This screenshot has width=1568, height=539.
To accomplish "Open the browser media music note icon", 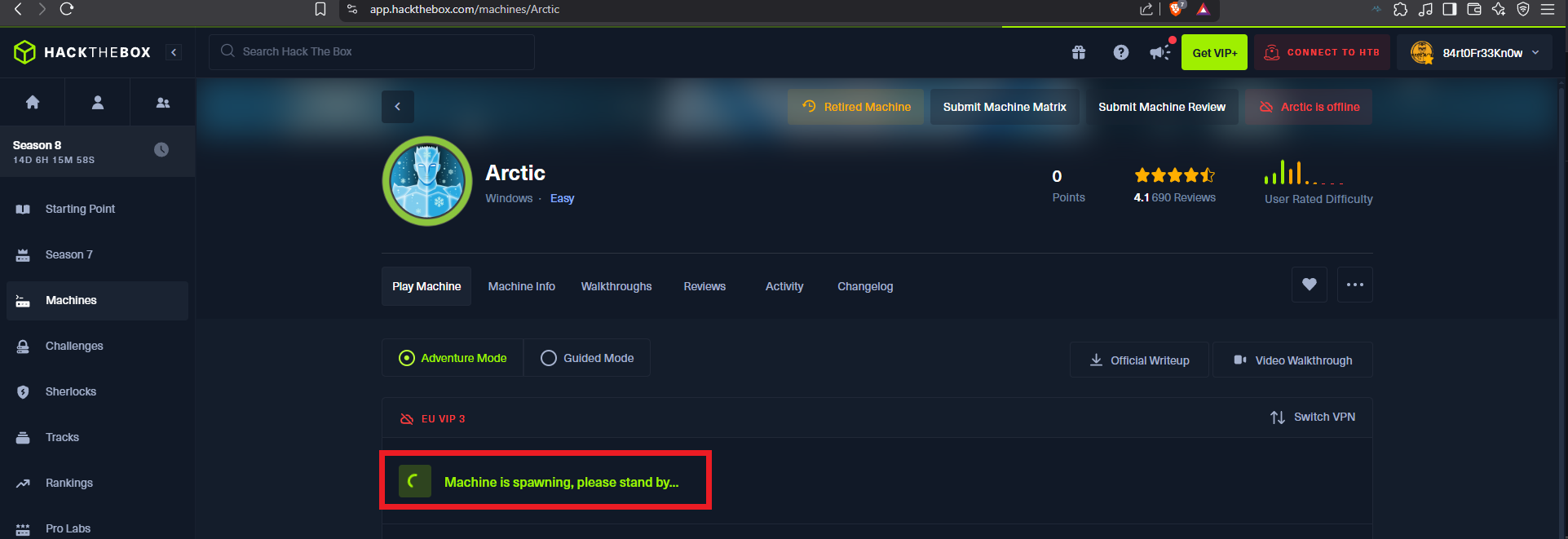I will pyautogui.click(x=1425, y=9).
